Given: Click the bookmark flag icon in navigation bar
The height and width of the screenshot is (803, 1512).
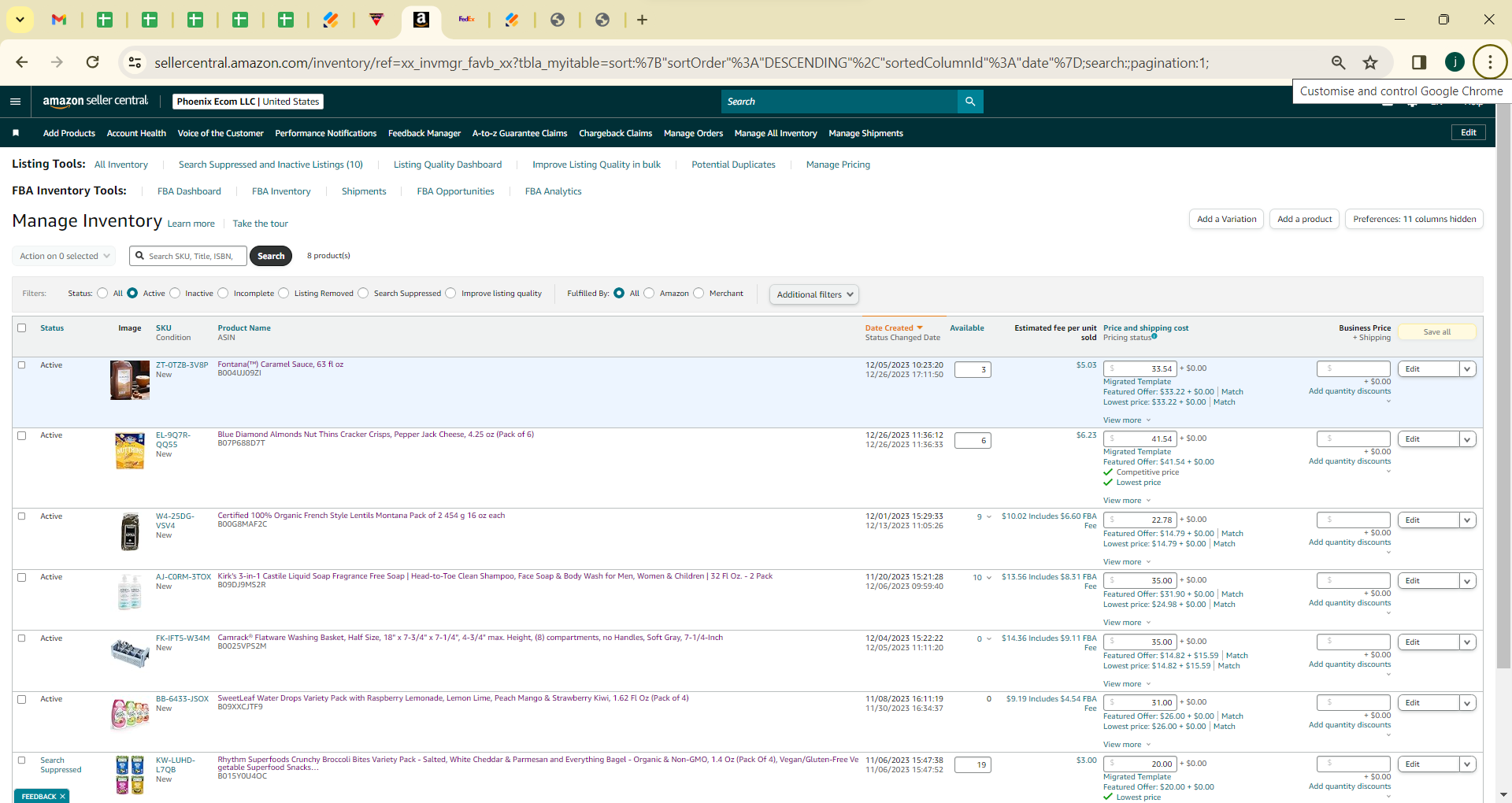Looking at the screenshot, I should tap(16, 133).
